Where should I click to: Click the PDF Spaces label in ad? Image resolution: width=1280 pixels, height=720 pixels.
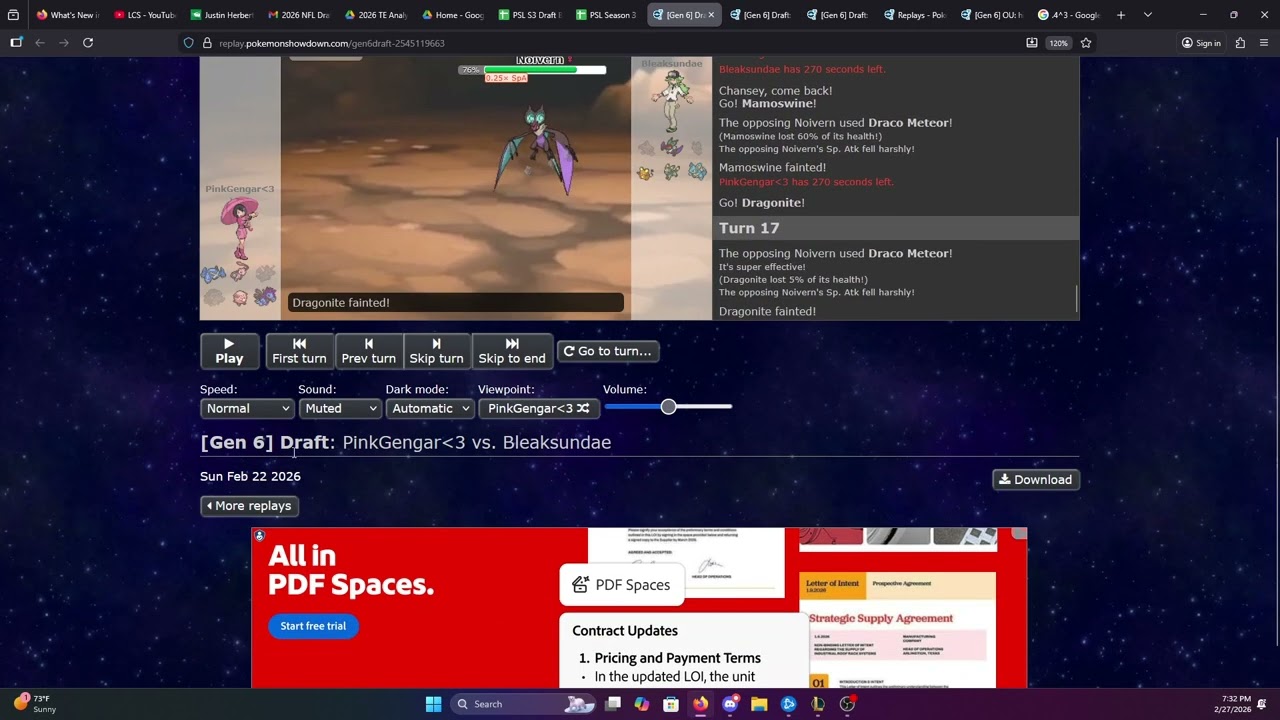pyautogui.click(x=622, y=585)
